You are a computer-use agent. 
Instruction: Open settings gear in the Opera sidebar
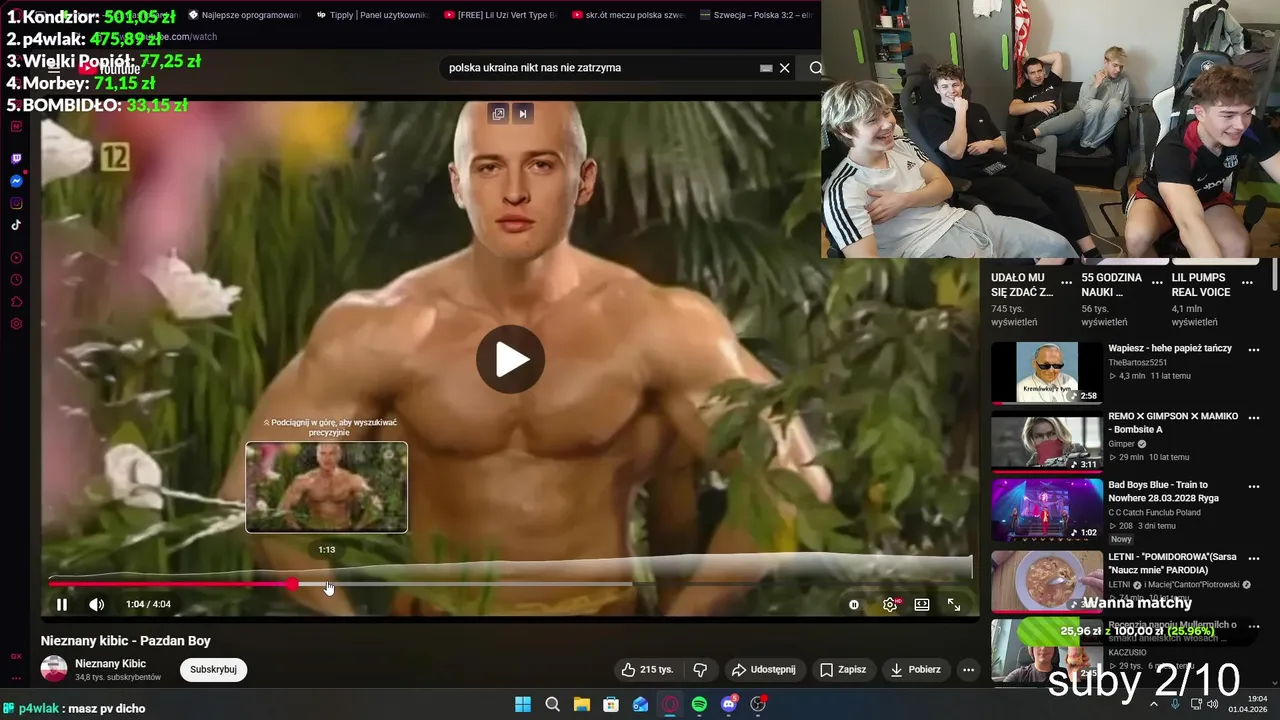tap(16, 324)
